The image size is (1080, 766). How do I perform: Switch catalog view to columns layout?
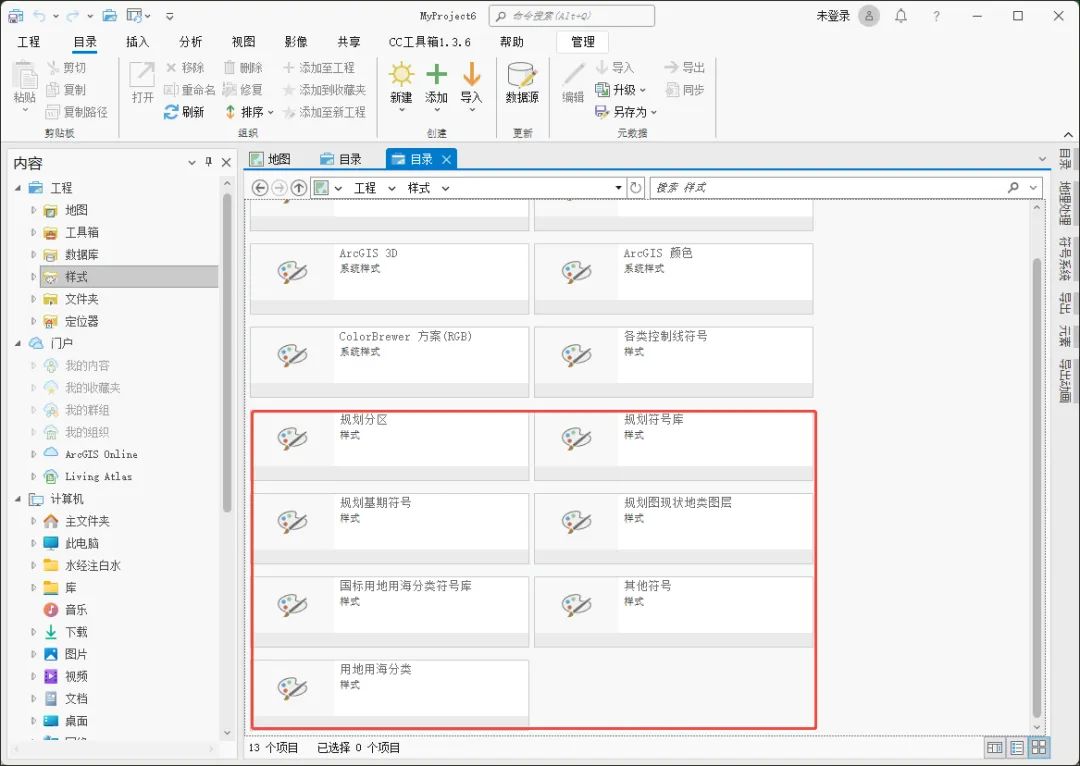pyautogui.click(x=995, y=747)
